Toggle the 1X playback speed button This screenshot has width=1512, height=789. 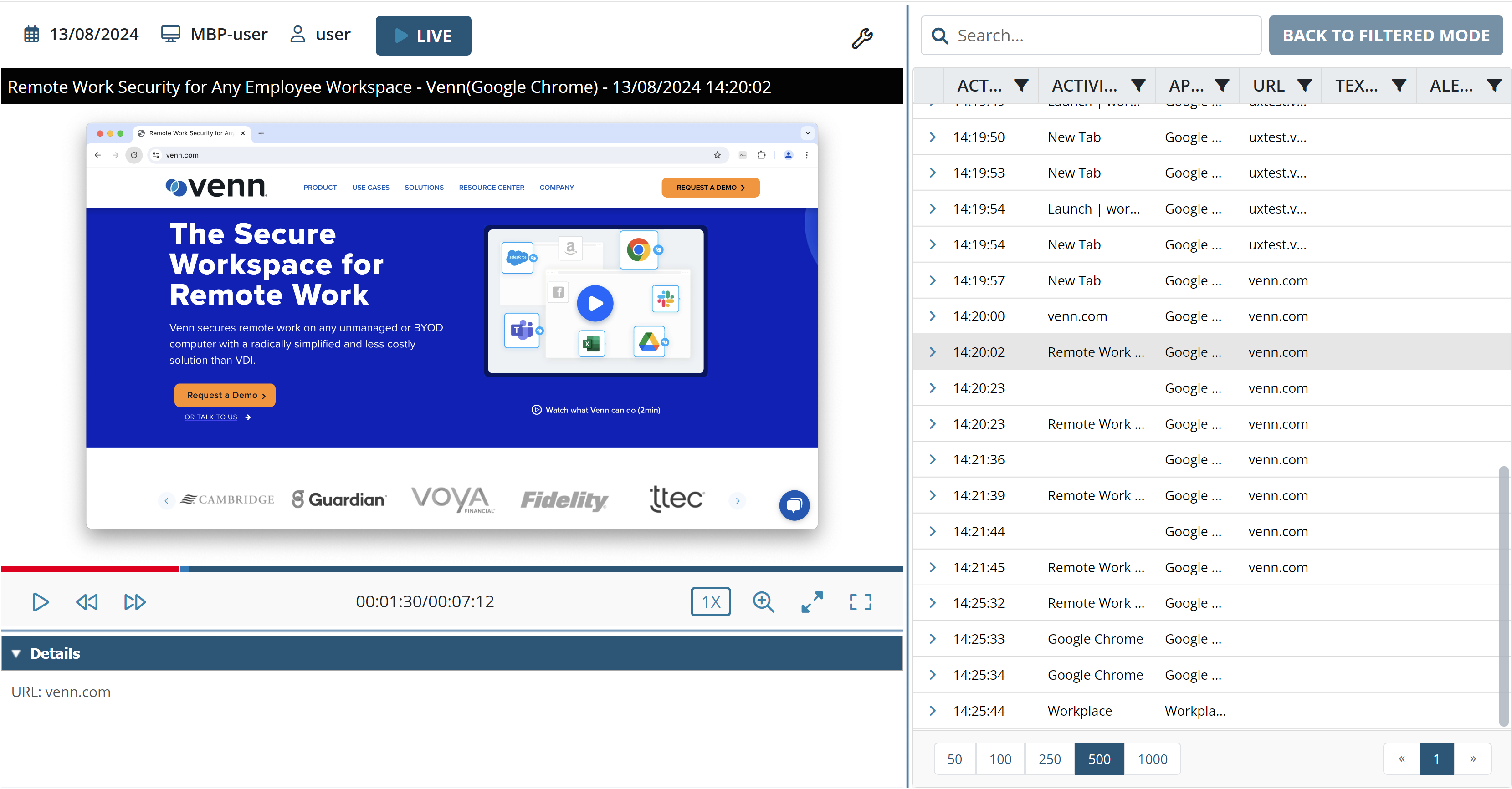pos(710,602)
